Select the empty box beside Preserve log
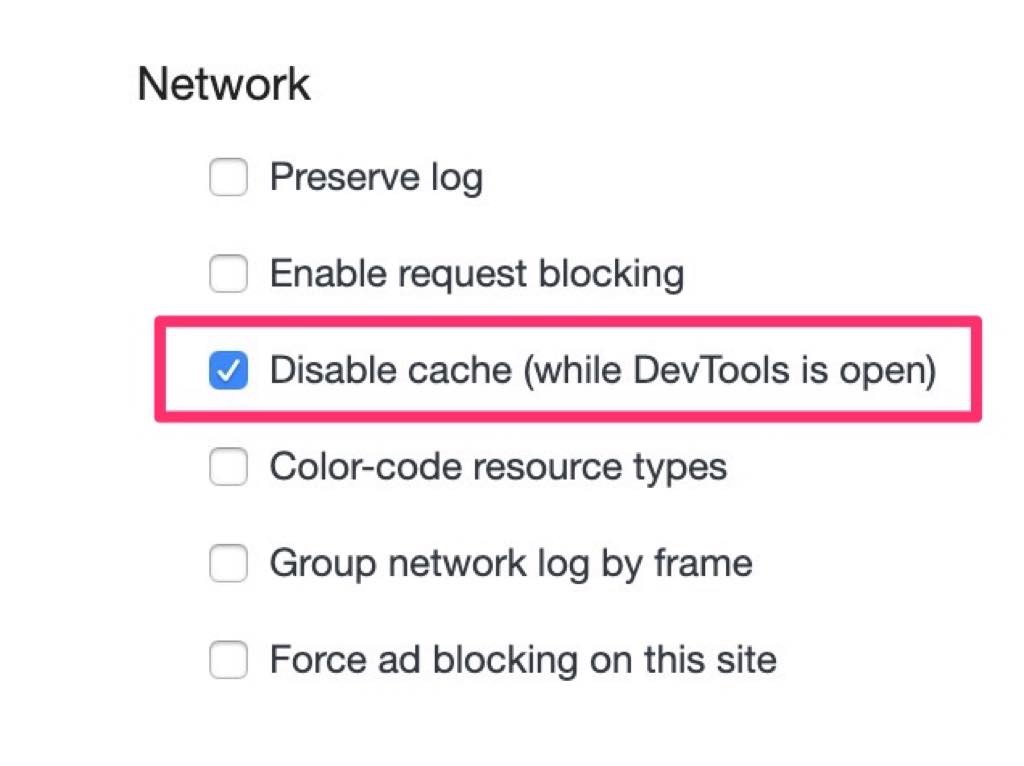The width and height of the screenshot is (1024, 766). click(228, 179)
